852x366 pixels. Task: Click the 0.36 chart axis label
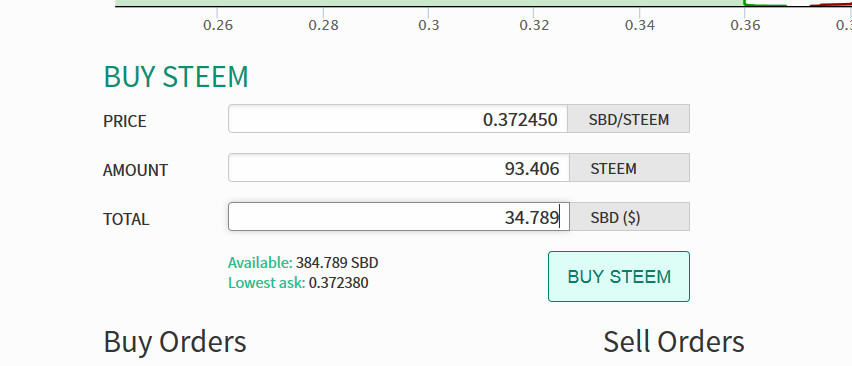pos(745,26)
